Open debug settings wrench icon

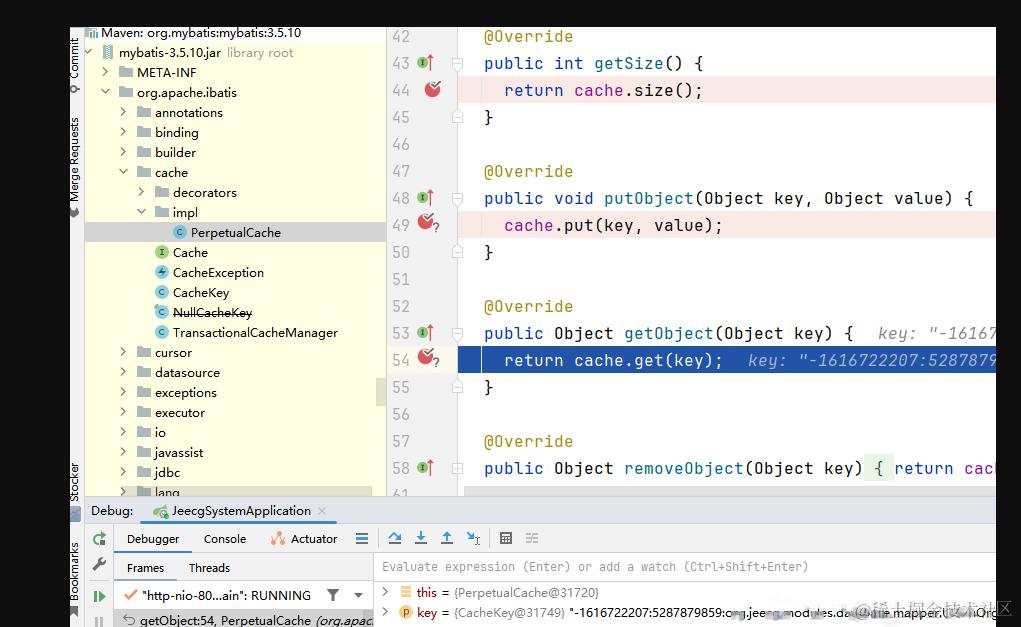point(99,564)
